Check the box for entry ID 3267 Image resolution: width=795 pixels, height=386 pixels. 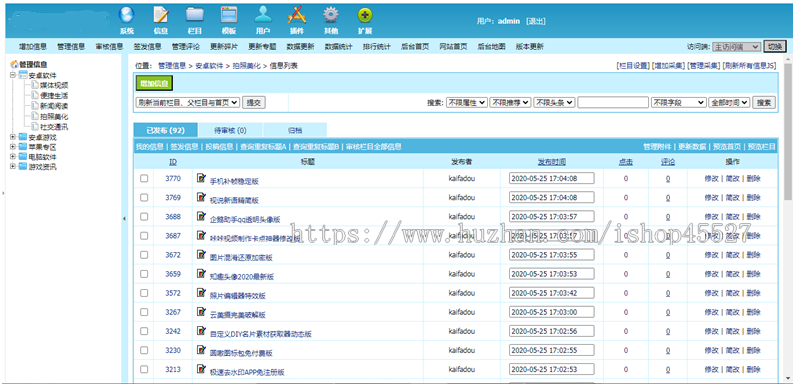tap(144, 312)
